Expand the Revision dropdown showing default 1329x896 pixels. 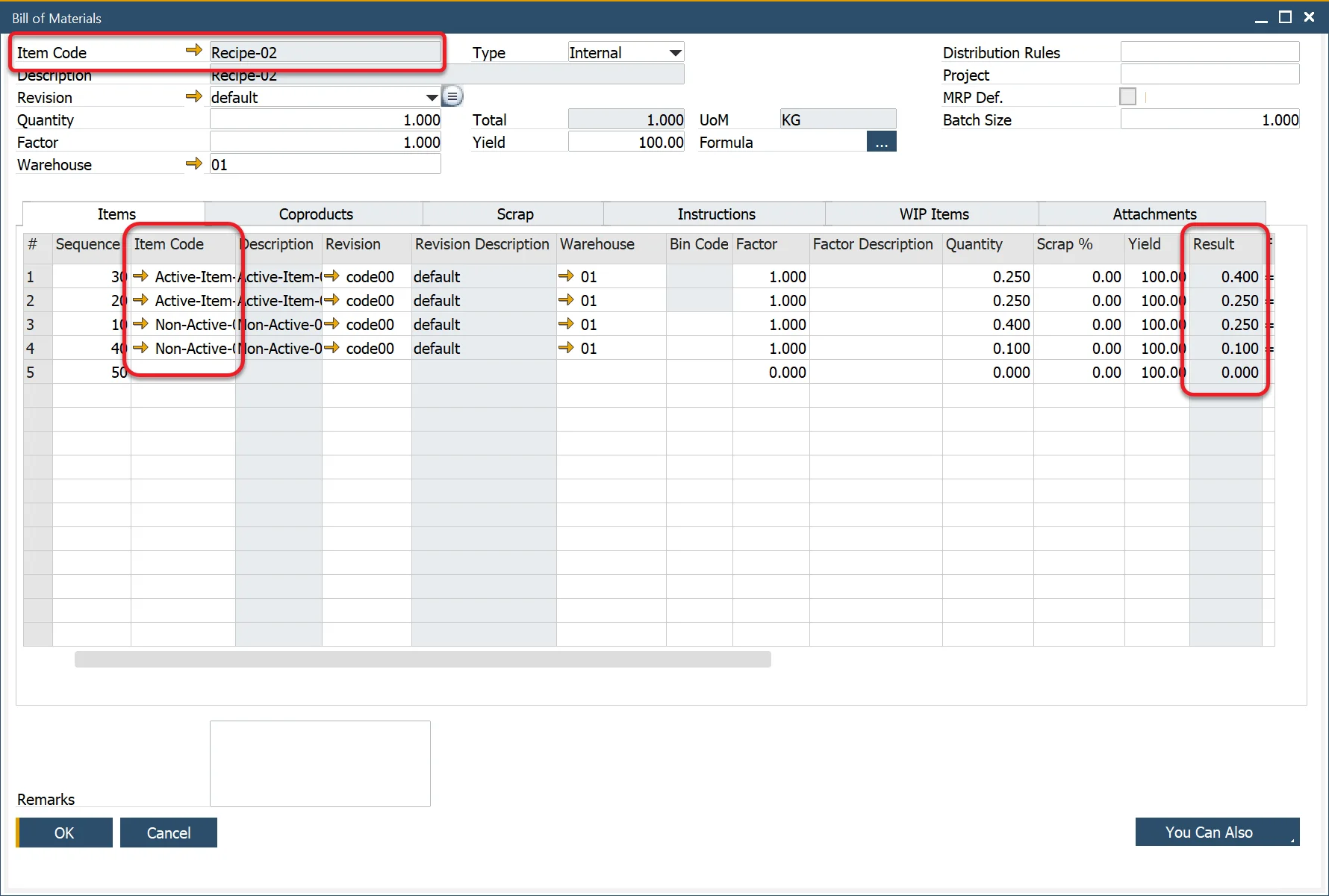pos(432,97)
